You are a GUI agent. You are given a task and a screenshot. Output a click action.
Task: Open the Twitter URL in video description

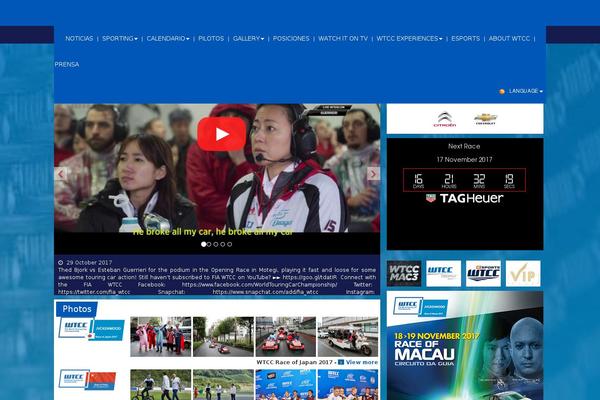[94, 292]
